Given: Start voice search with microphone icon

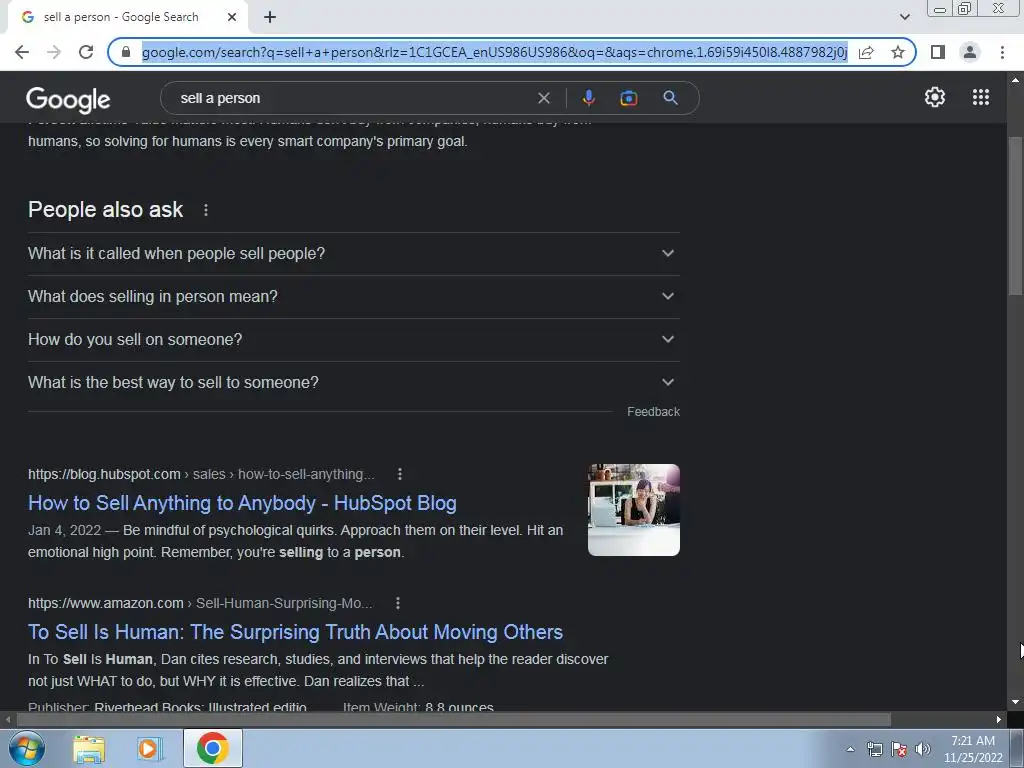Looking at the screenshot, I should (588, 98).
